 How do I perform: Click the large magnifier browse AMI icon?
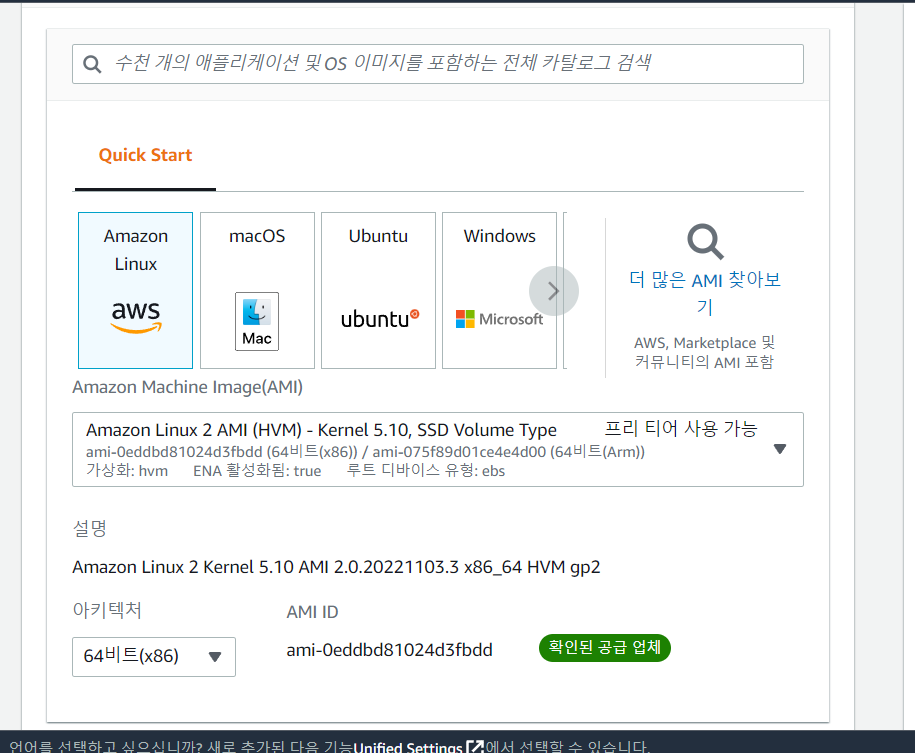705,241
